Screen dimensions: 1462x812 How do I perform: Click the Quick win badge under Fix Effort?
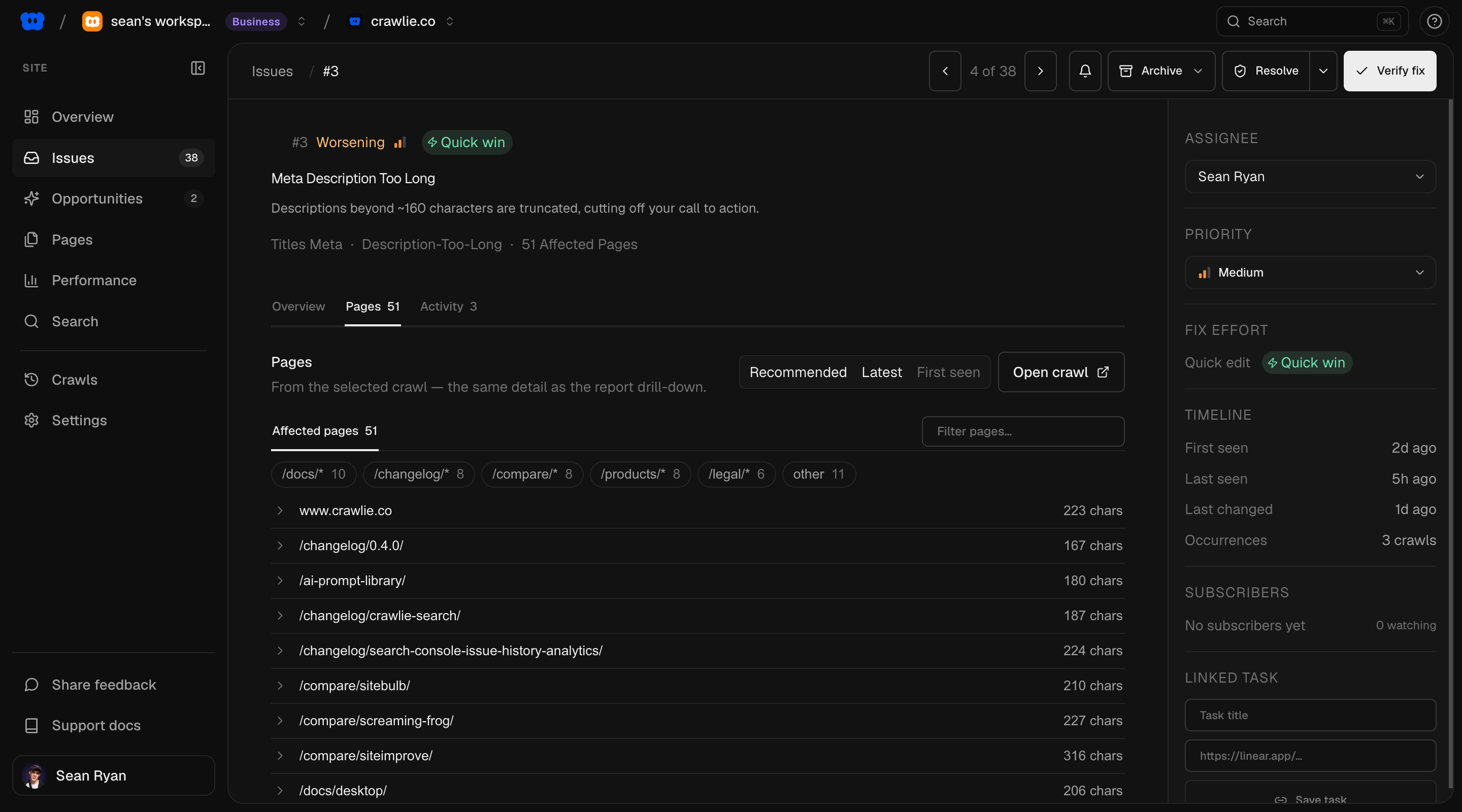coord(1307,362)
